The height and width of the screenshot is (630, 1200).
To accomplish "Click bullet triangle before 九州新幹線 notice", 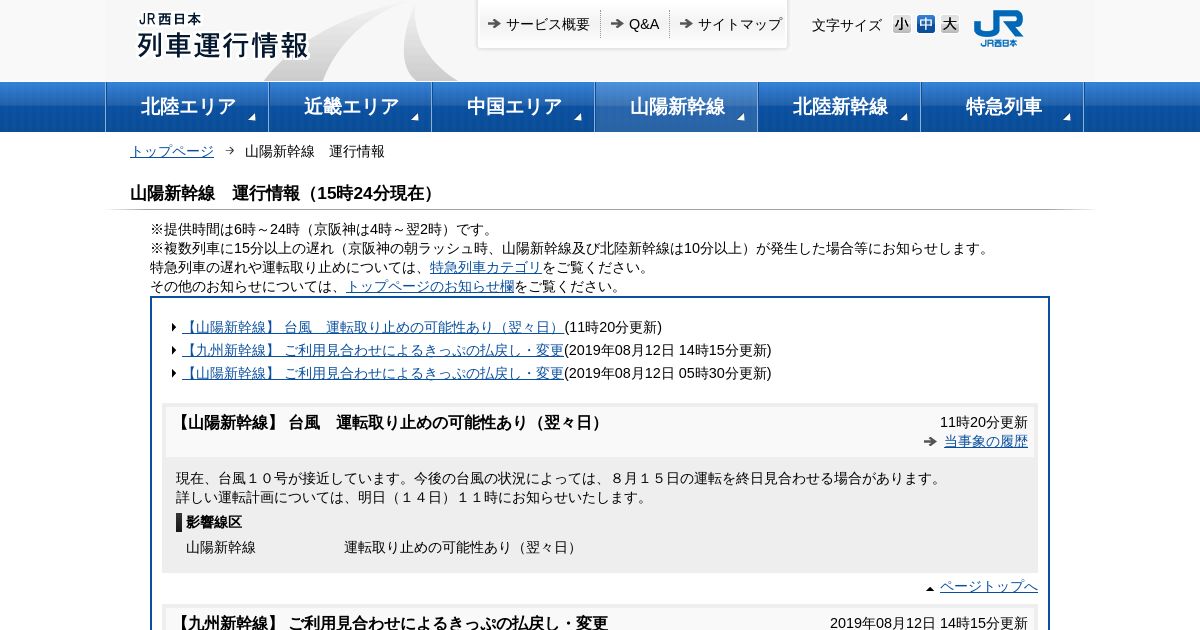I will [174, 350].
